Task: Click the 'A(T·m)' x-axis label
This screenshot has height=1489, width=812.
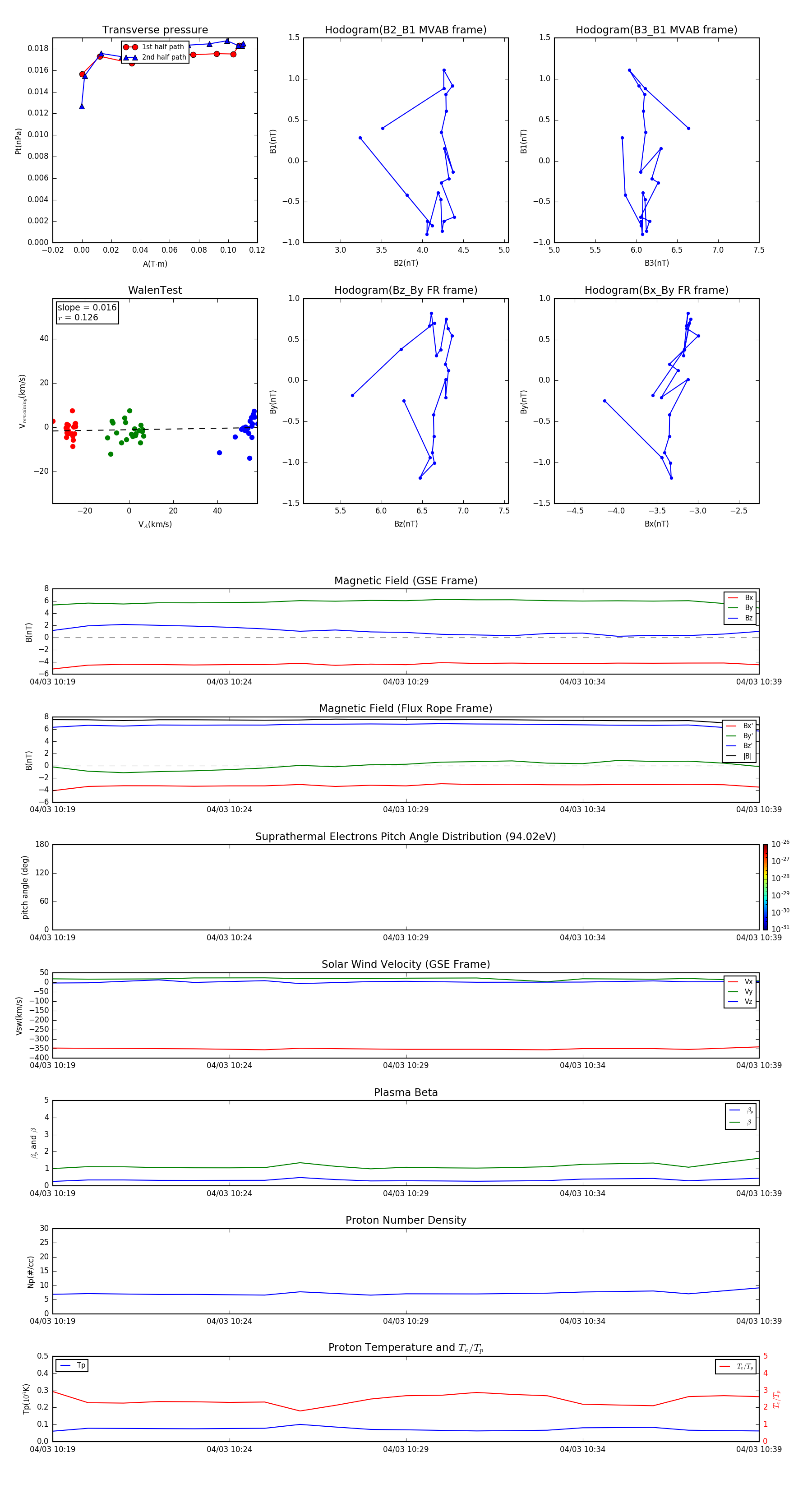Action: click(155, 264)
